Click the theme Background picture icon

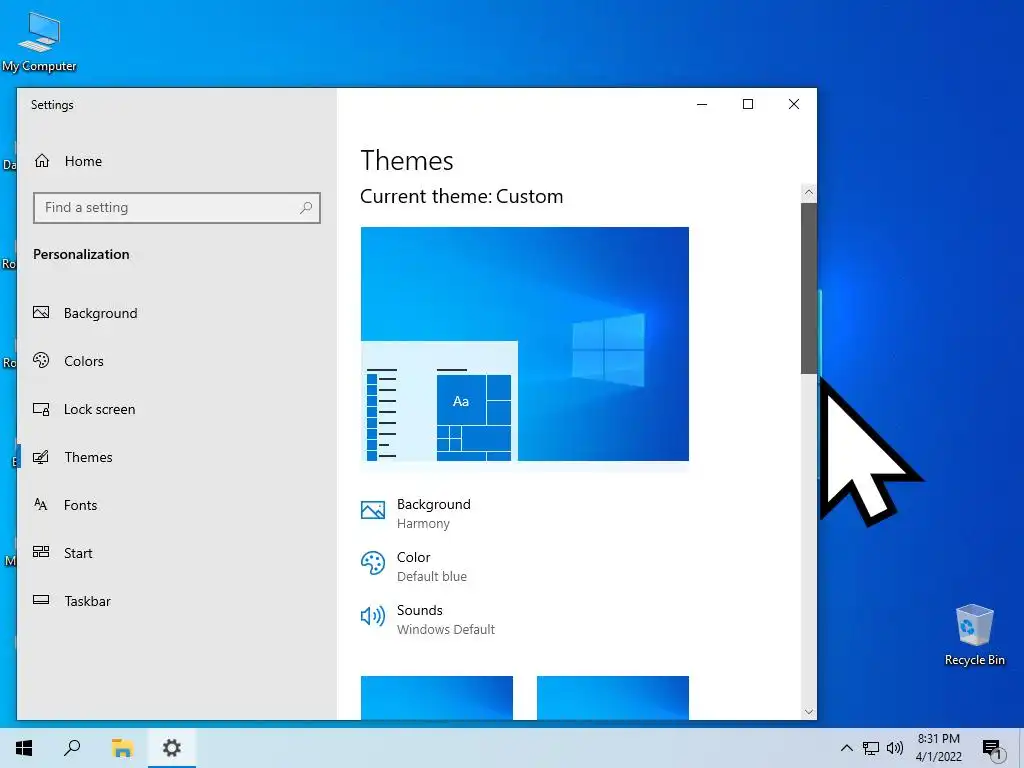pos(373,510)
